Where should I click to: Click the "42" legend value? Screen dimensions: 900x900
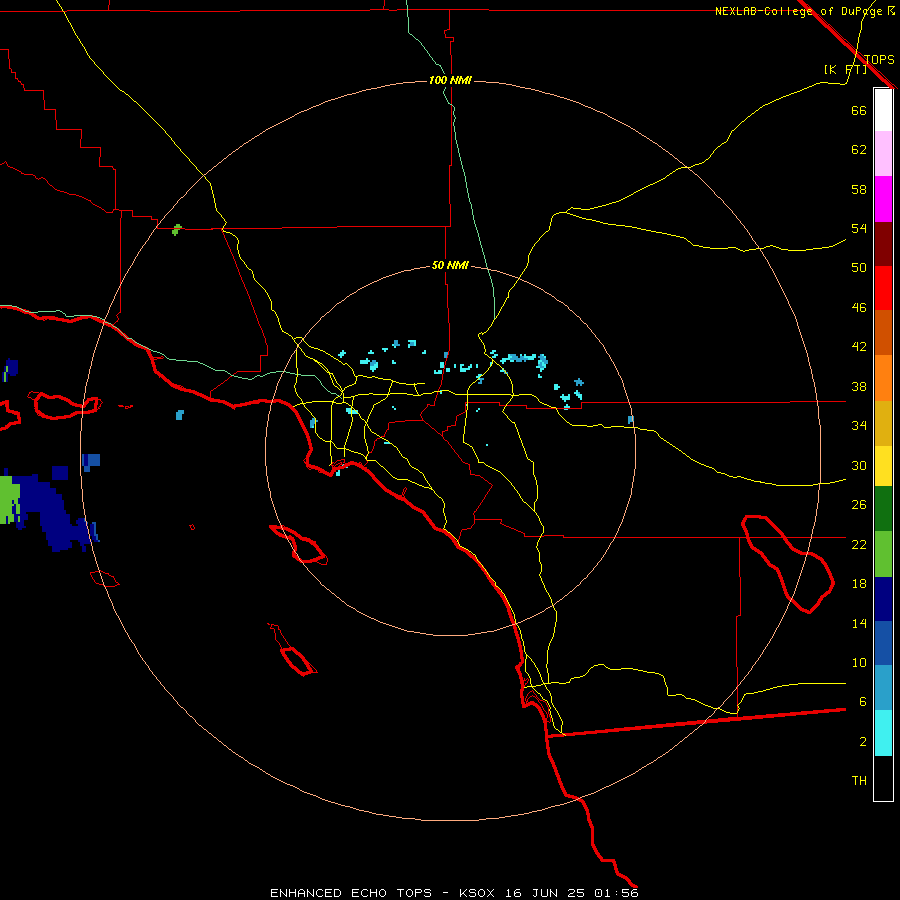click(x=859, y=347)
